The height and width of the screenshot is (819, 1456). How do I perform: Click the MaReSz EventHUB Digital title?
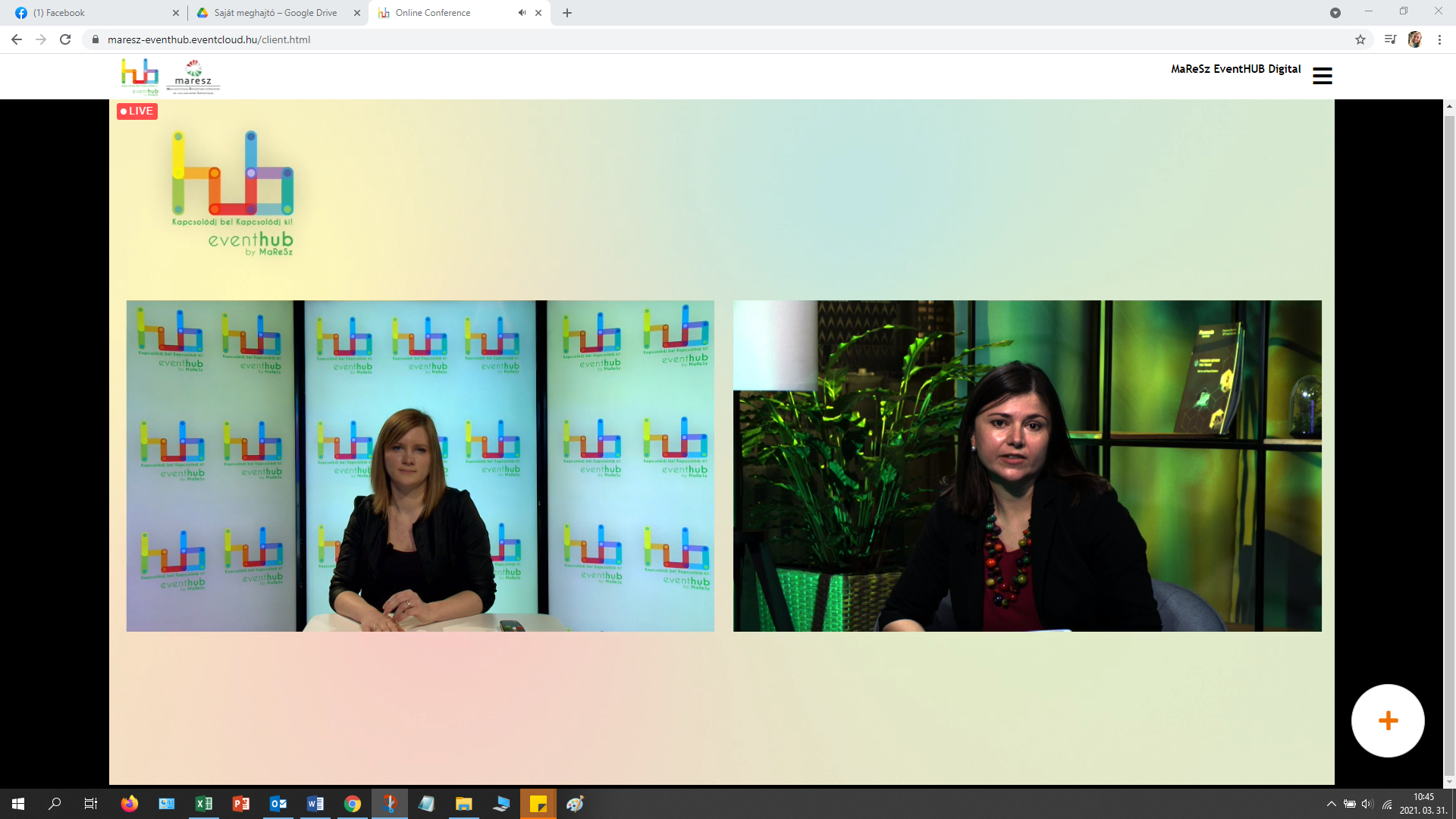tap(1235, 69)
